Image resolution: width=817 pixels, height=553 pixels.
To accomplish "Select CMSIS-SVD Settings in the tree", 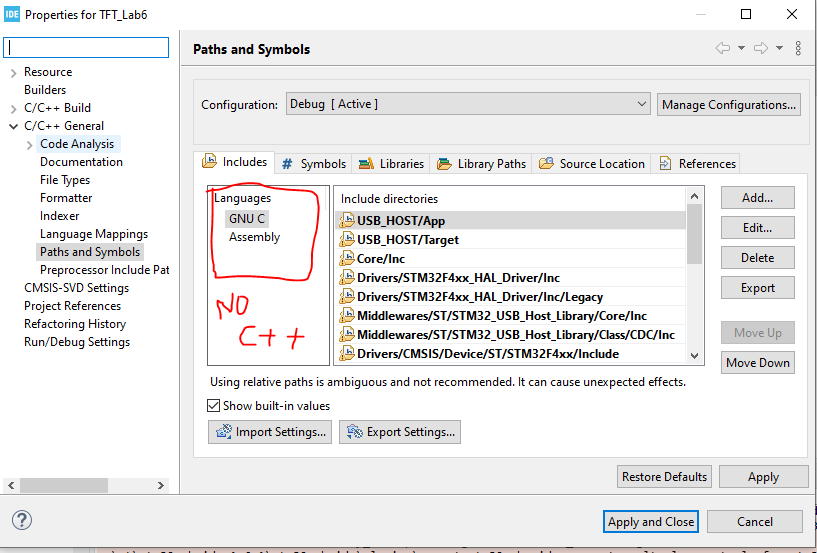I will [x=76, y=288].
